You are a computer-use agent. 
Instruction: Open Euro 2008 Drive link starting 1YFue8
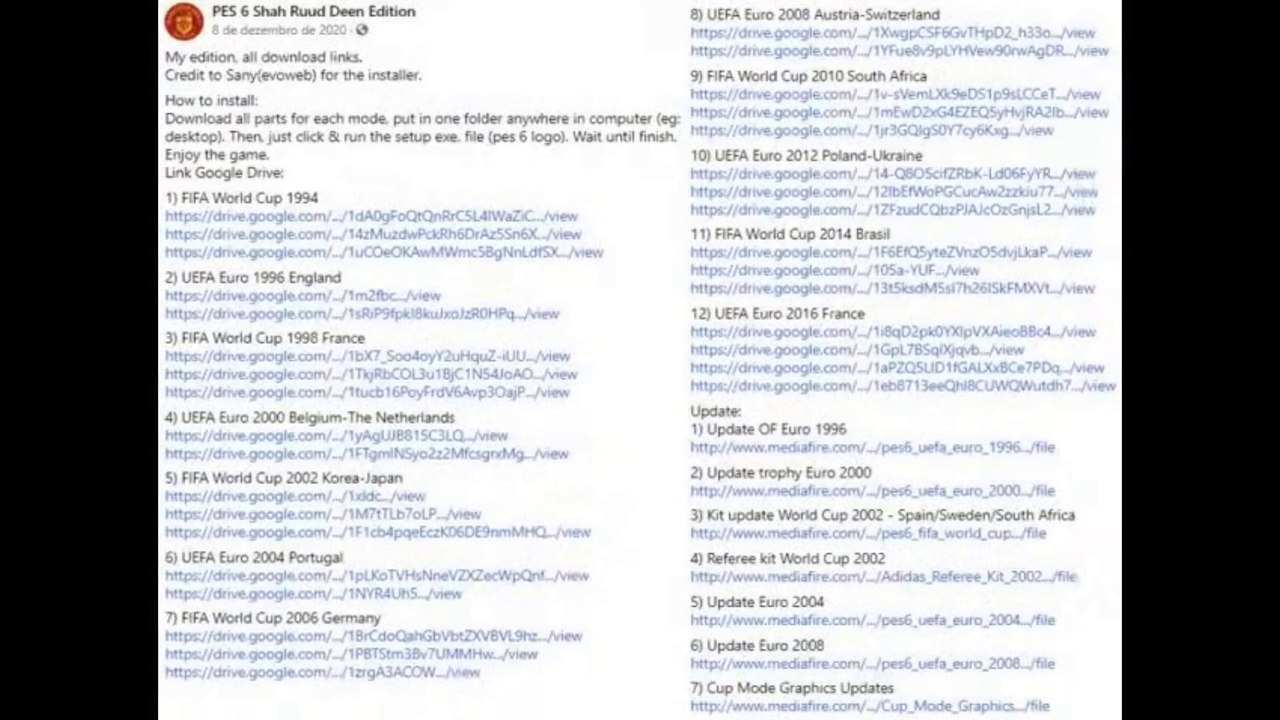click(899, 51)
